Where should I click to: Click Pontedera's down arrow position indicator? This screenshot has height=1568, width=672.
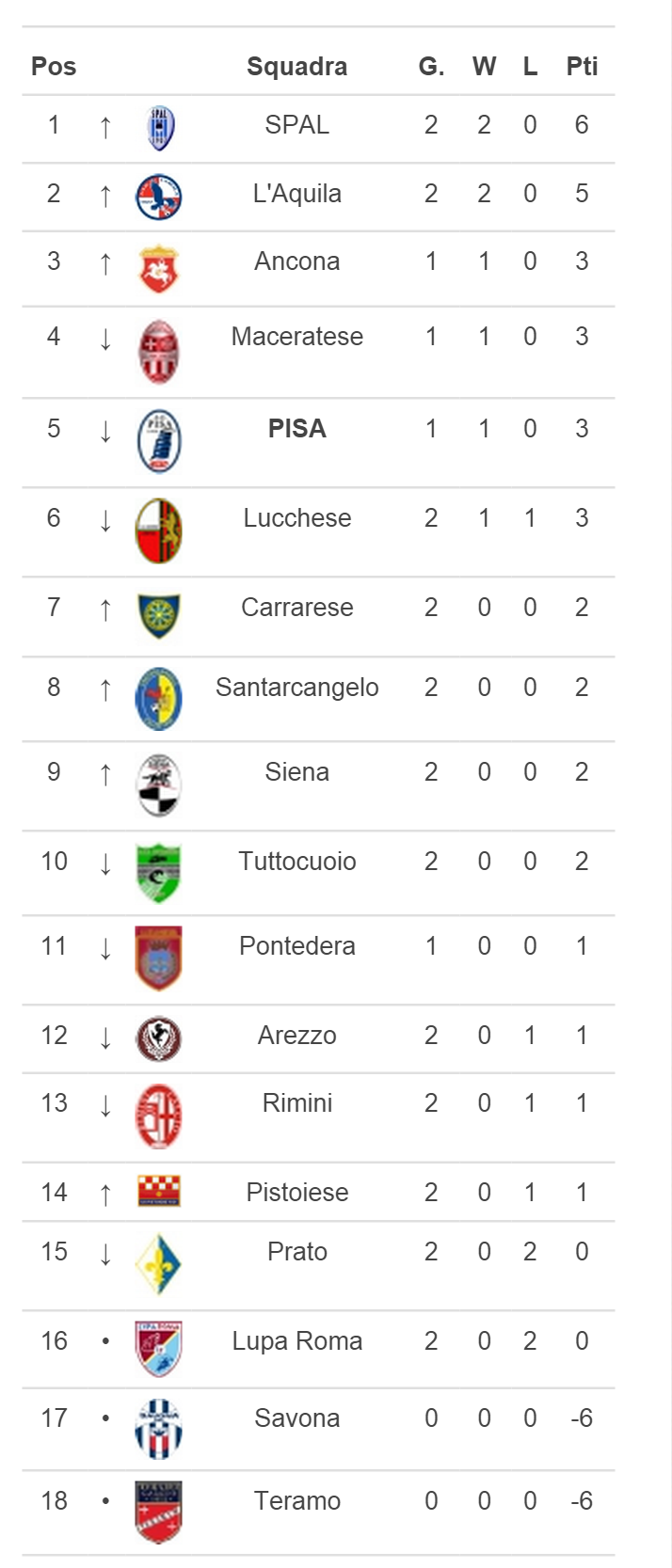[105, 948]
